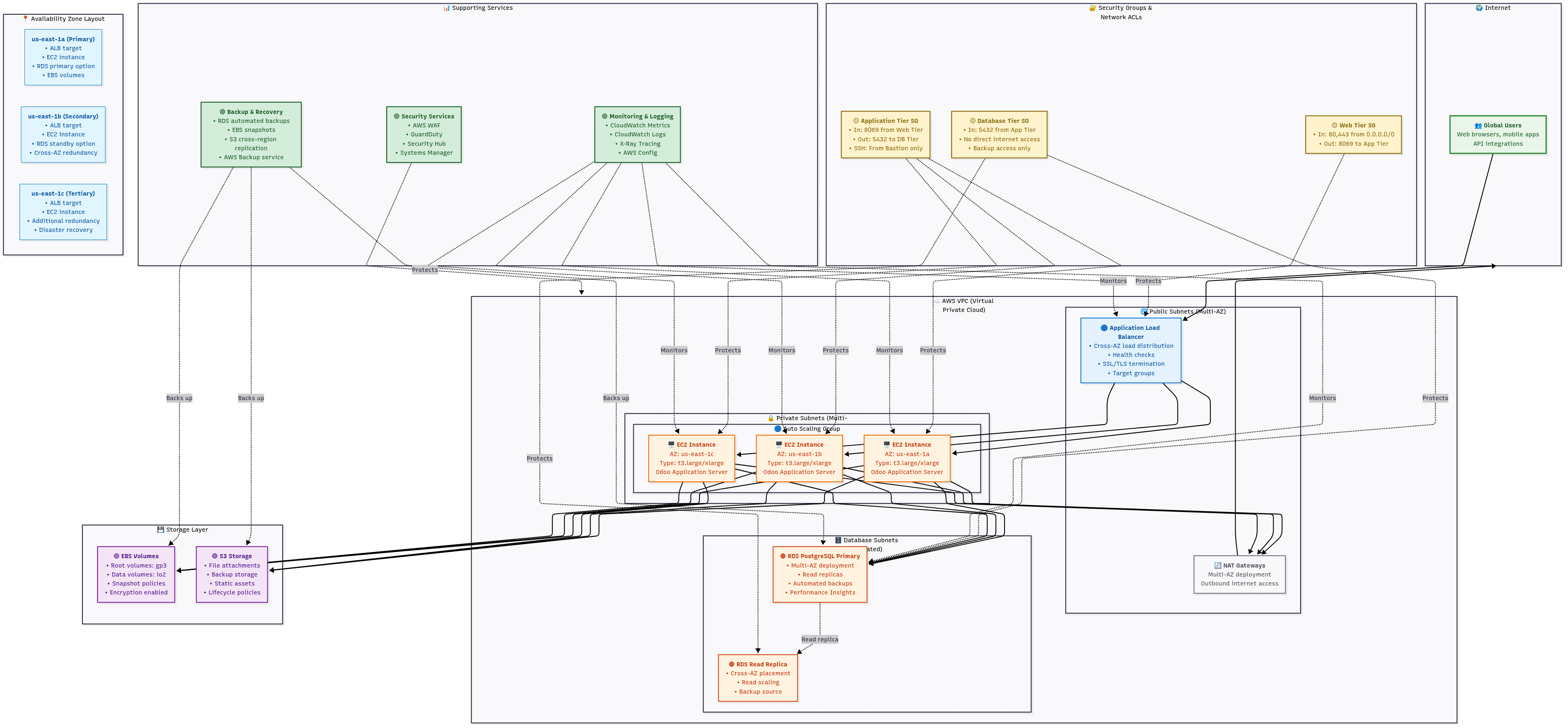
Task: Click the Web Tier SG node
Action: tap(1353, 134)
